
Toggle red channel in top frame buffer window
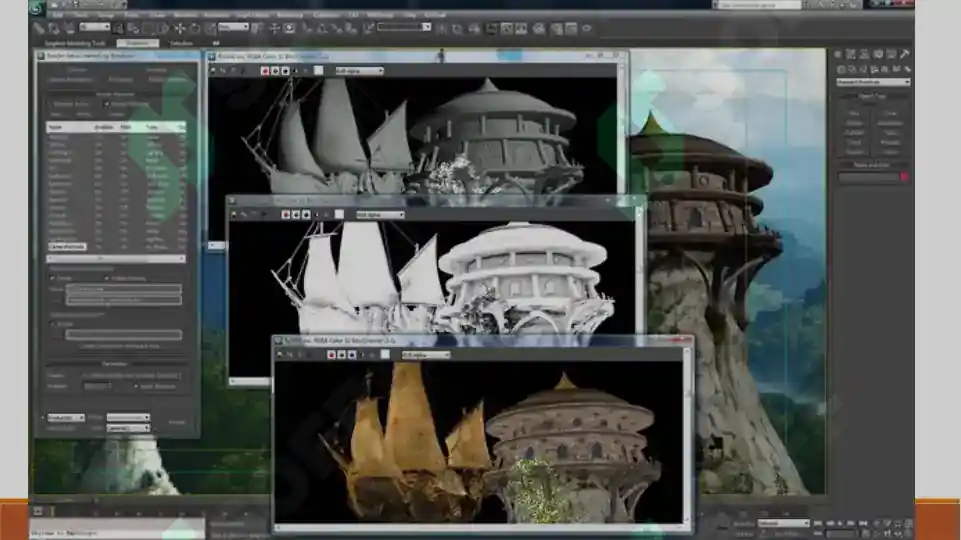tap(264, 71)
